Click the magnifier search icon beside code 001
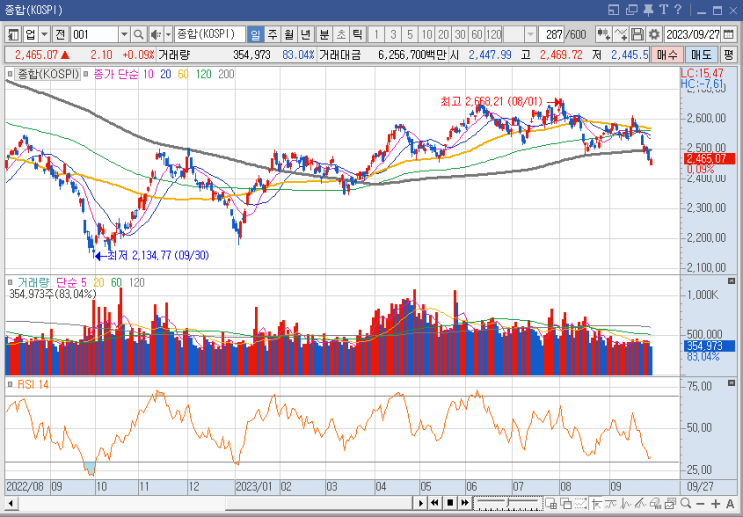 138,34
